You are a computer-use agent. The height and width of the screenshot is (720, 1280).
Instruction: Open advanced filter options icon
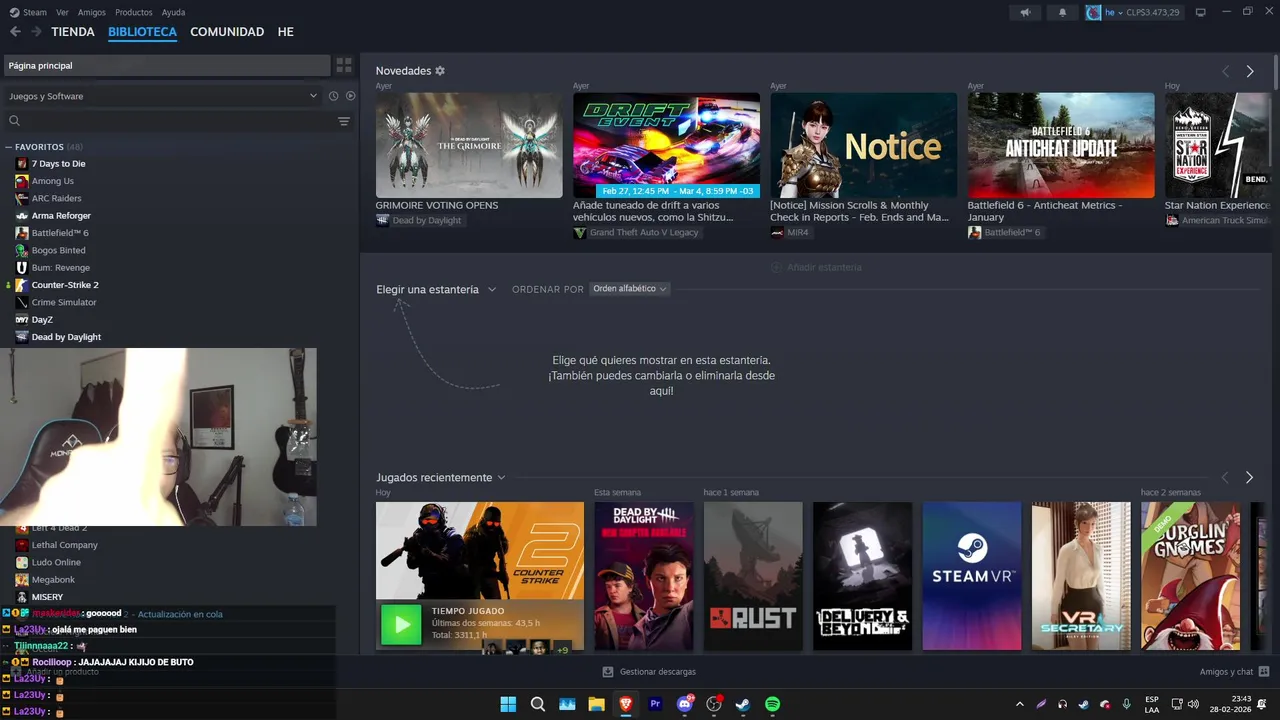click(344, 121)
